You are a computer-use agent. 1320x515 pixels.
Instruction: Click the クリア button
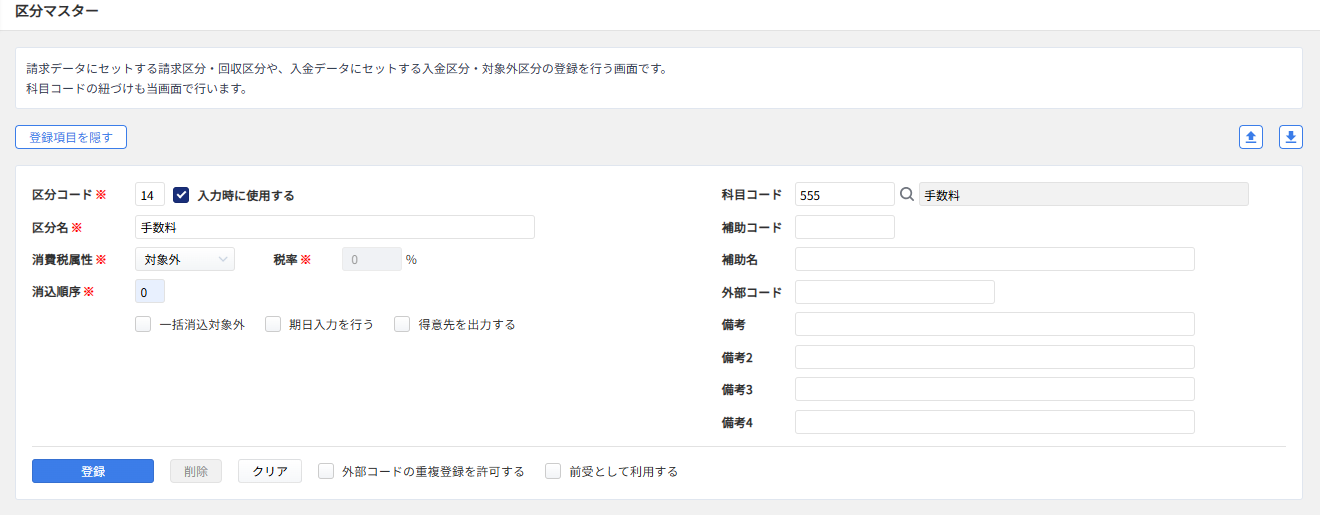(x=270, y=471)
